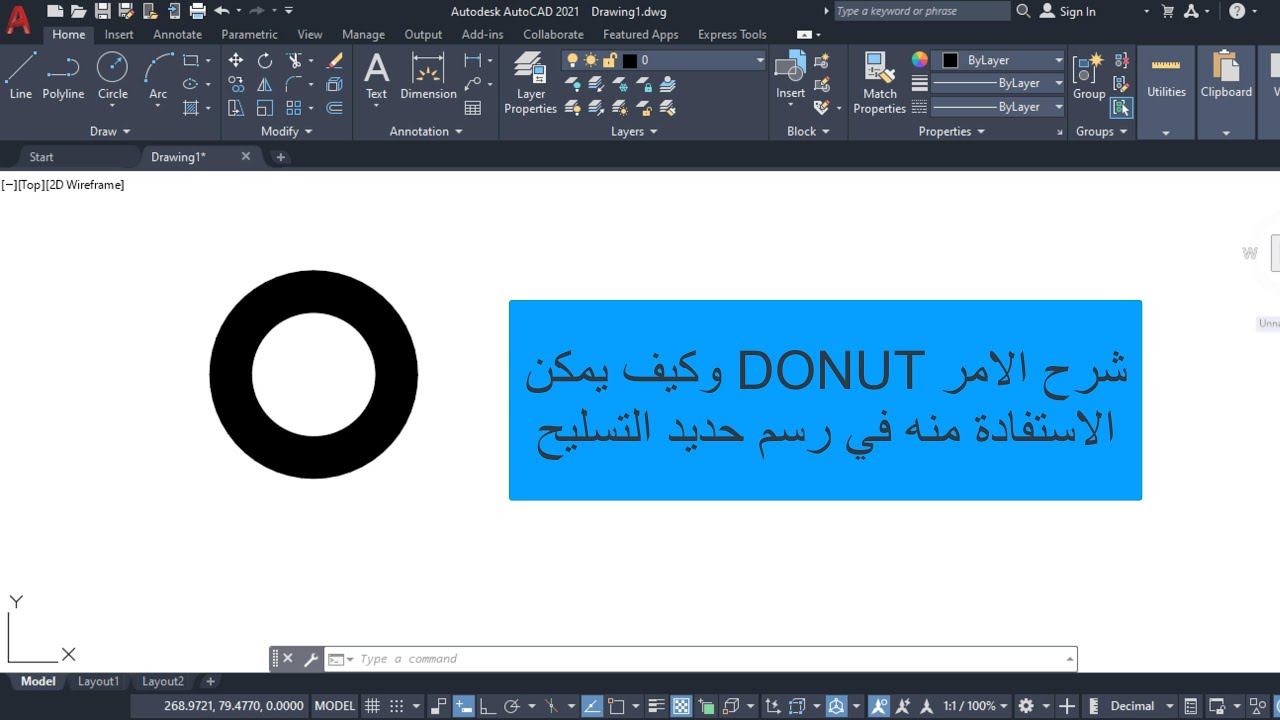
Task: Toggle Ortho mode in status bar
Action: pos(488,706)
